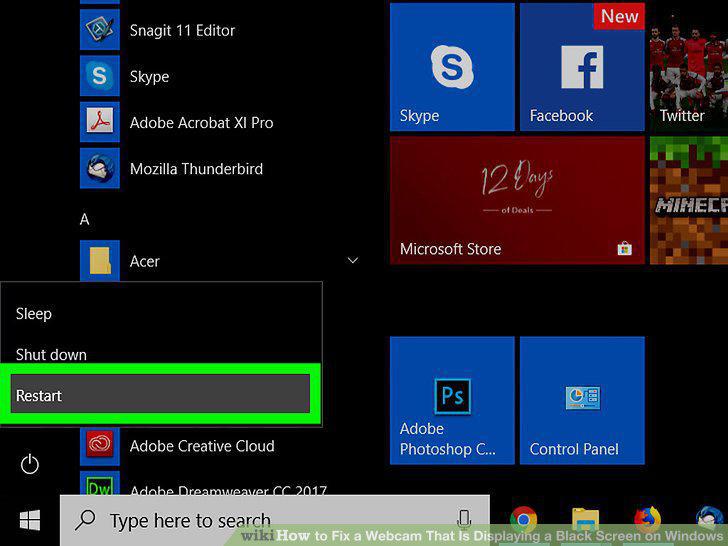
Task: Click the microphone icon in search box
Action: click(464, 520)
